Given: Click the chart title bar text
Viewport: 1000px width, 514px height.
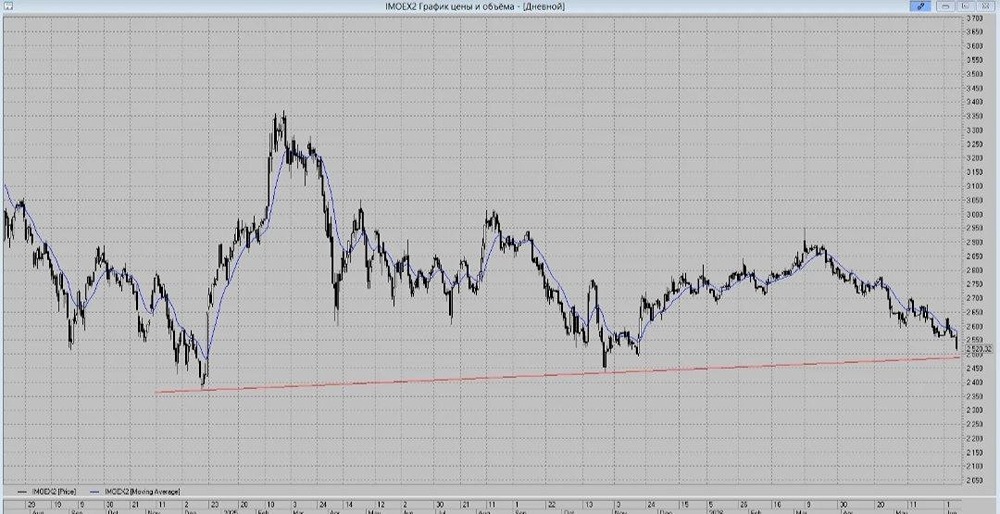Looking at the screenshot, I should pos(474,6).
